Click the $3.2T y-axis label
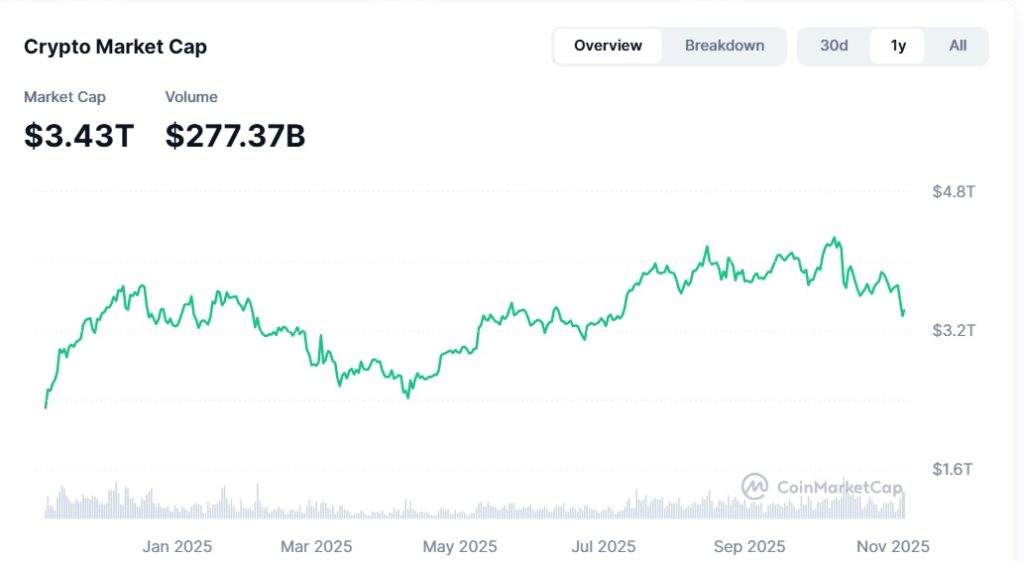The width and height of the screenshot is (1024, 561). click(x=953, y=330)
